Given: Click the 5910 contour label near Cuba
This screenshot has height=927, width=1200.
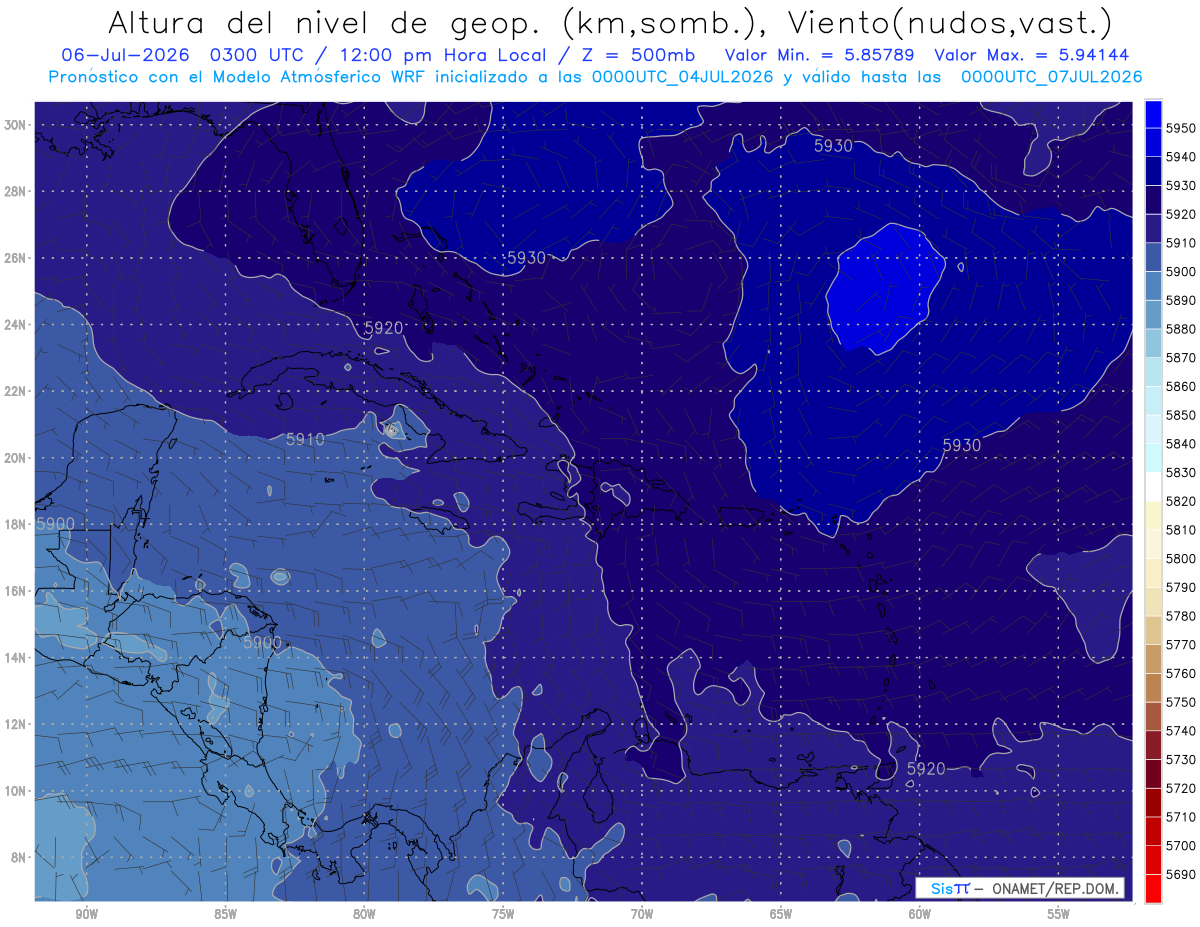Looking at the screenshot, I should [305, 439].
